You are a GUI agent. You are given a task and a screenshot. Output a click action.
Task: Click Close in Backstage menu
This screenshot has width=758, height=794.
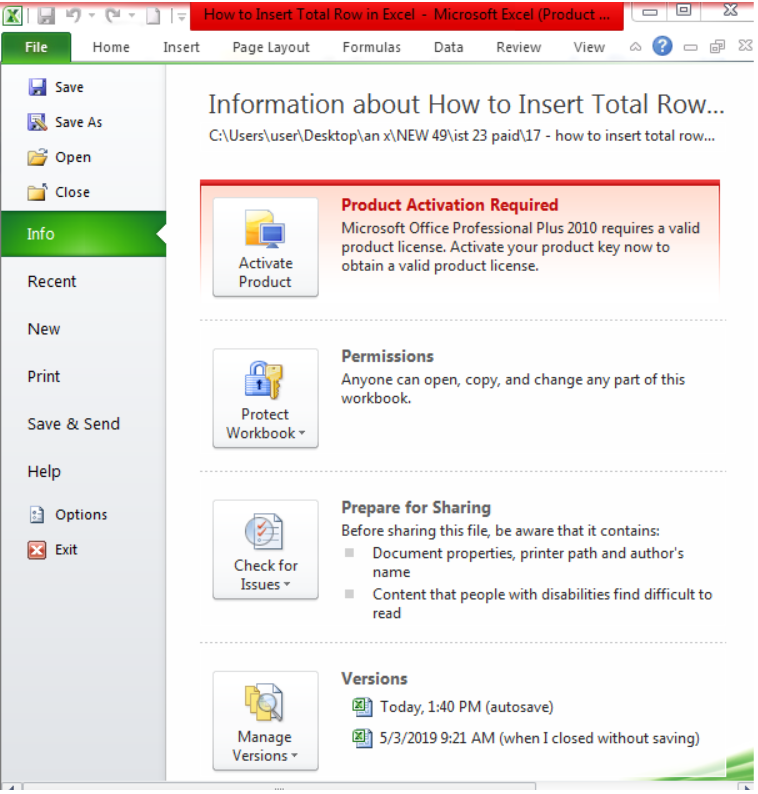click(x=59, y=192)
